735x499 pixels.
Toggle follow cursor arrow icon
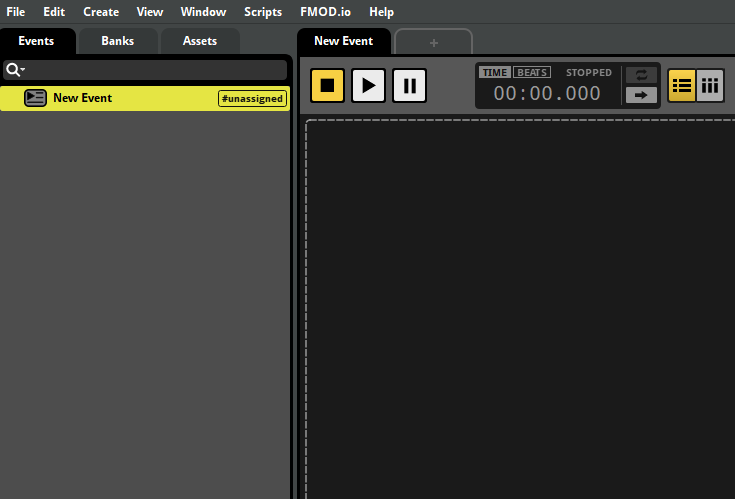point(641,95)
